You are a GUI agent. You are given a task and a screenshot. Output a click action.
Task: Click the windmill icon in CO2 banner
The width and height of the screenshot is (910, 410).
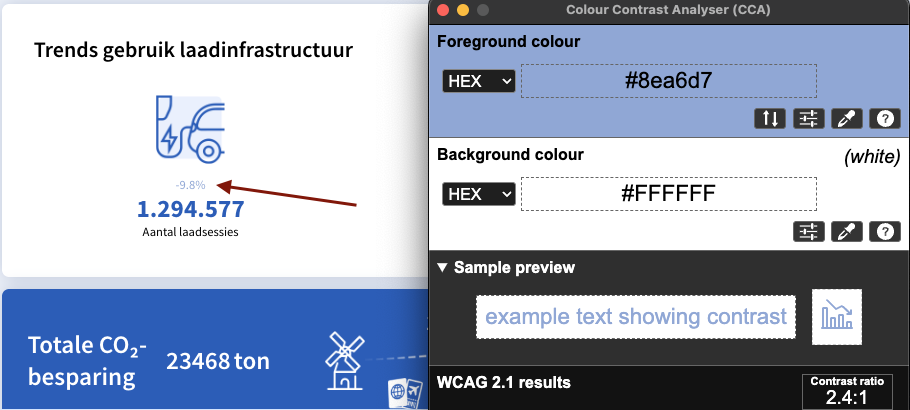[343, 361]
